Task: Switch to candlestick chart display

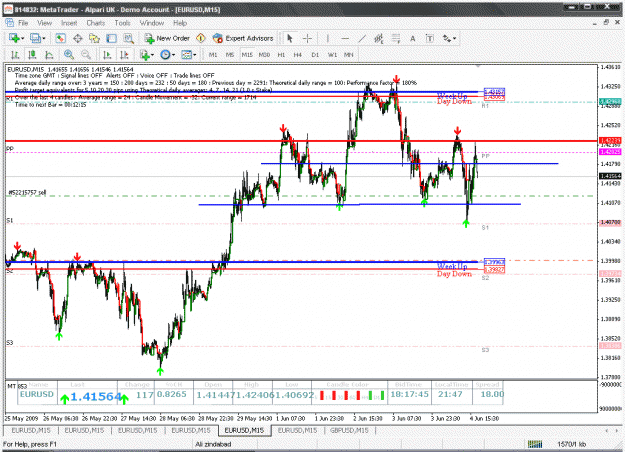Action: (32, 55)
